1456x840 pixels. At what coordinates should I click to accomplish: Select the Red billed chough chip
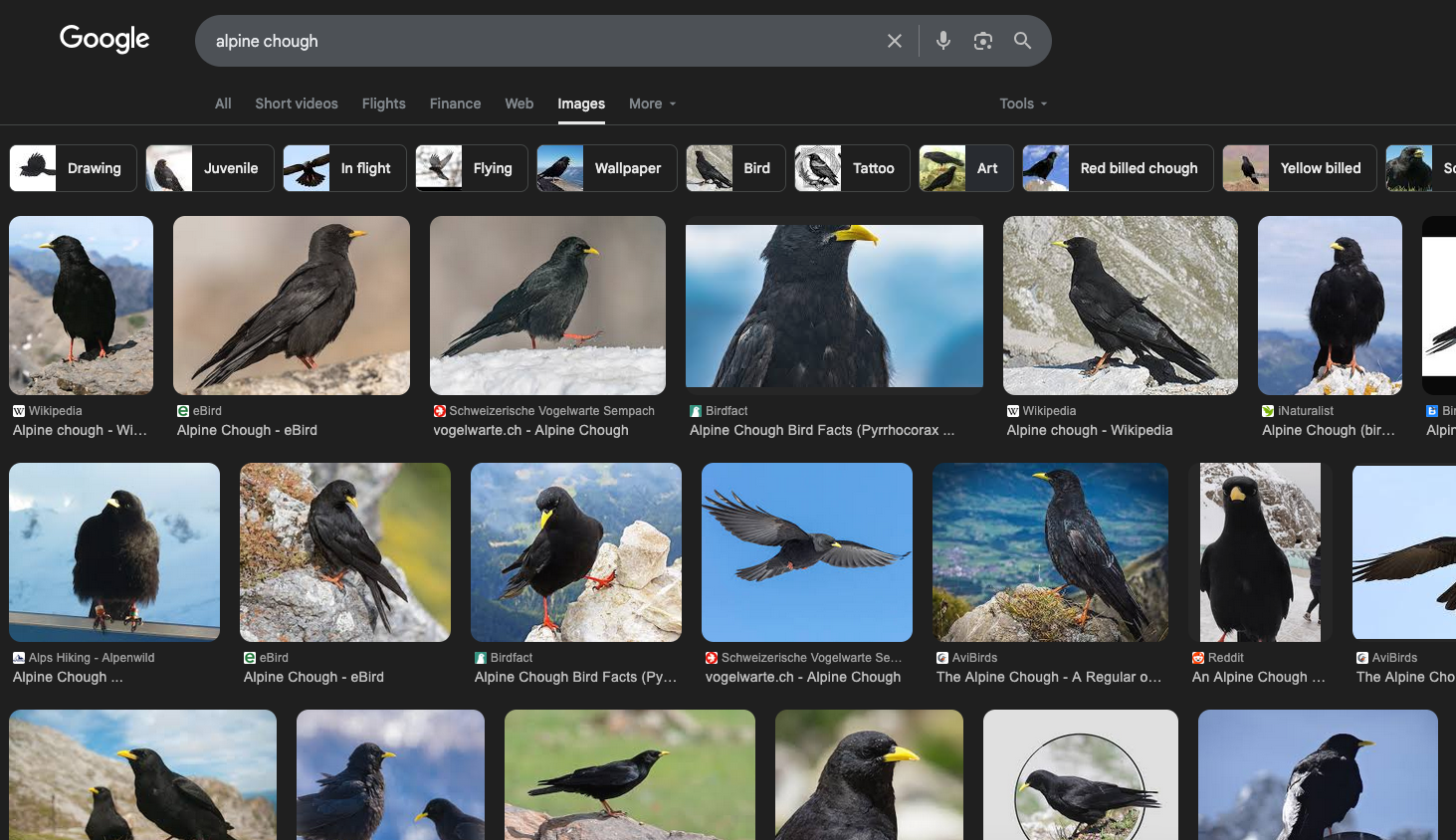(1118, 168)
